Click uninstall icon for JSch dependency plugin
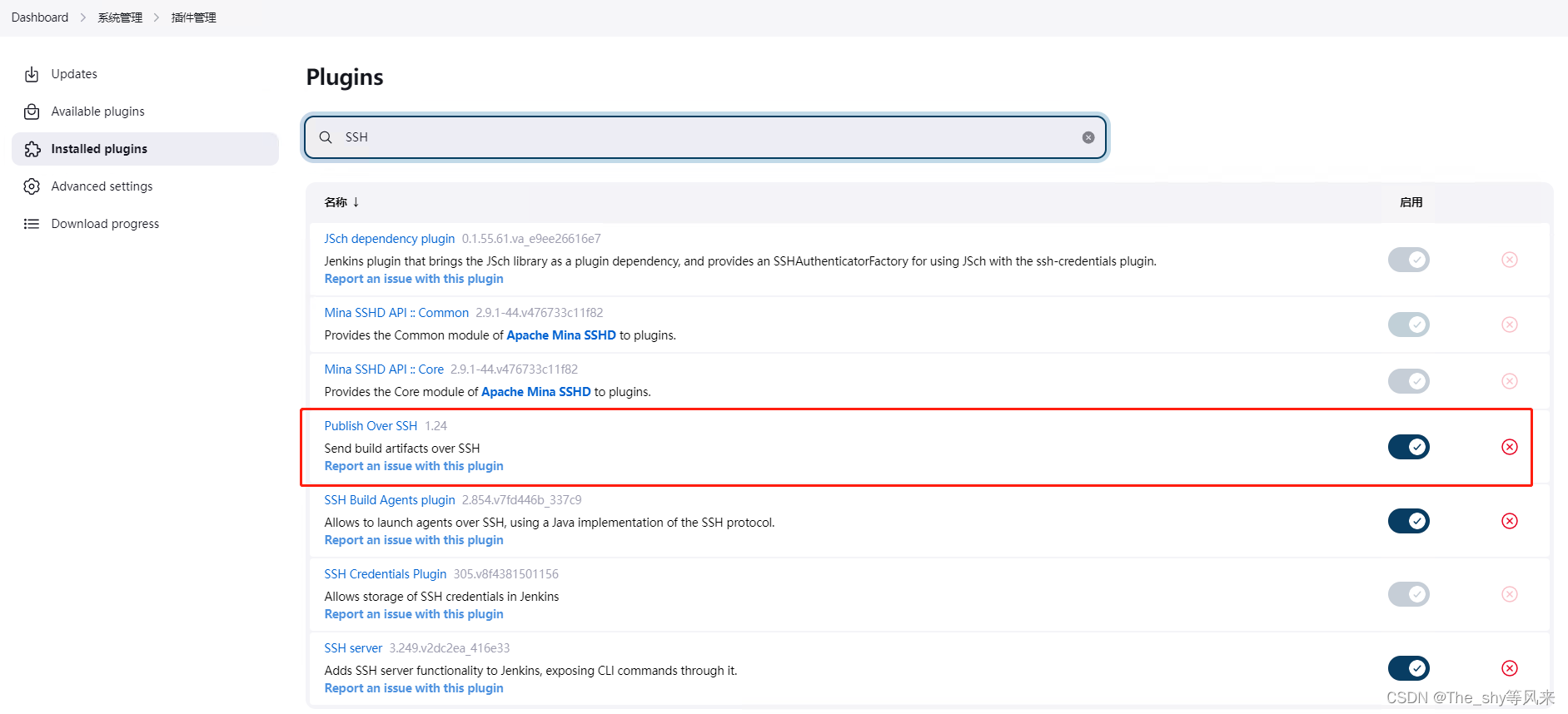Screen dimensions: 1568x714 [1510, 260]
